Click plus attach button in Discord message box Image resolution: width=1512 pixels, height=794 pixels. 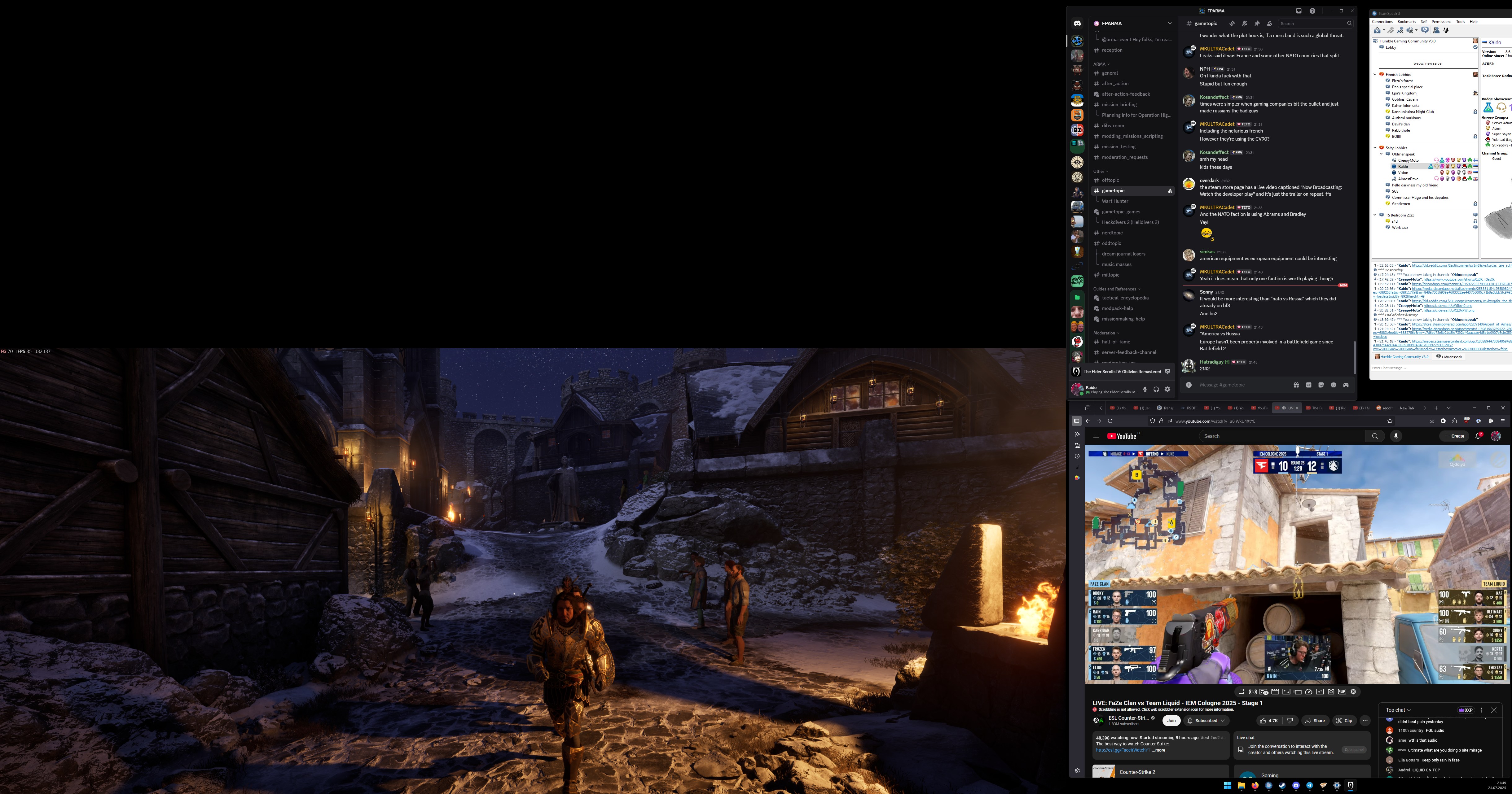[x=1189, y=385]
